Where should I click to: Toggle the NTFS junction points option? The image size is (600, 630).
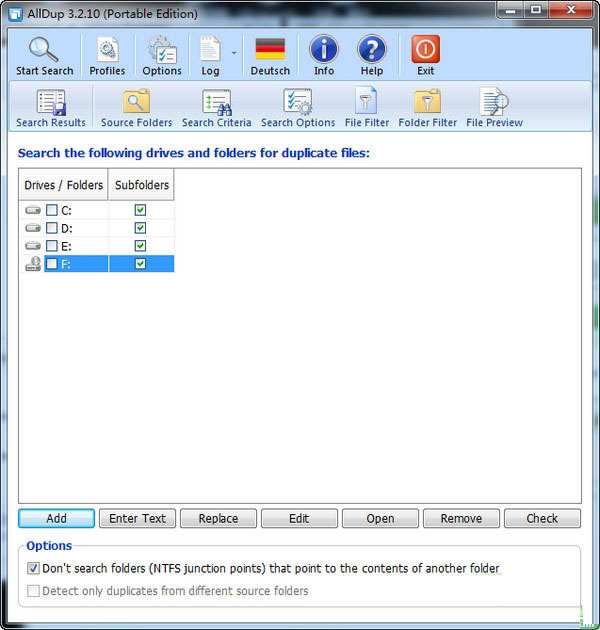pos(34,568)
